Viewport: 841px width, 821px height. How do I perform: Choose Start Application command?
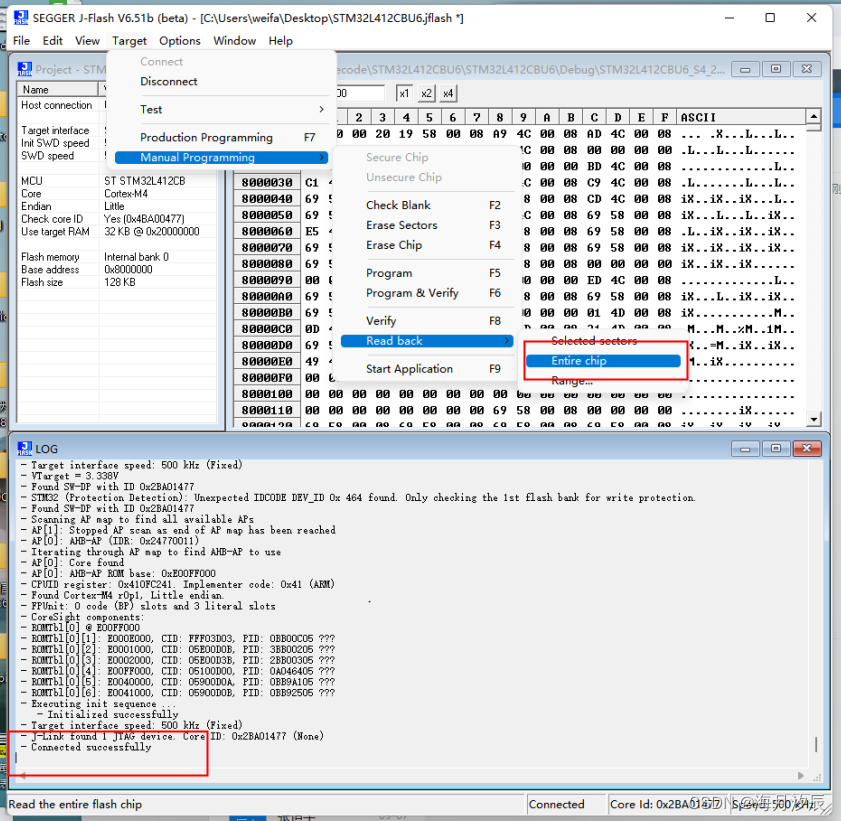(x=427, y=369)
